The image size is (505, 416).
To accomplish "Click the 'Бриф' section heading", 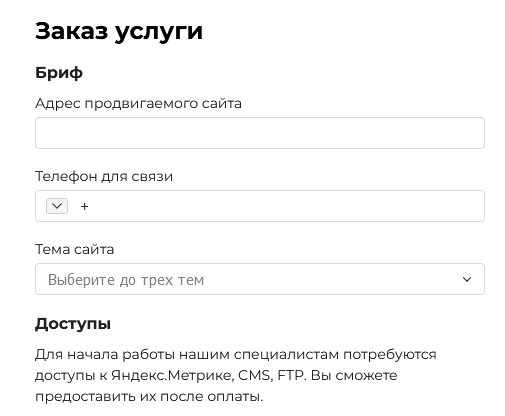I will pyautogui.click(x=59, y=73).
